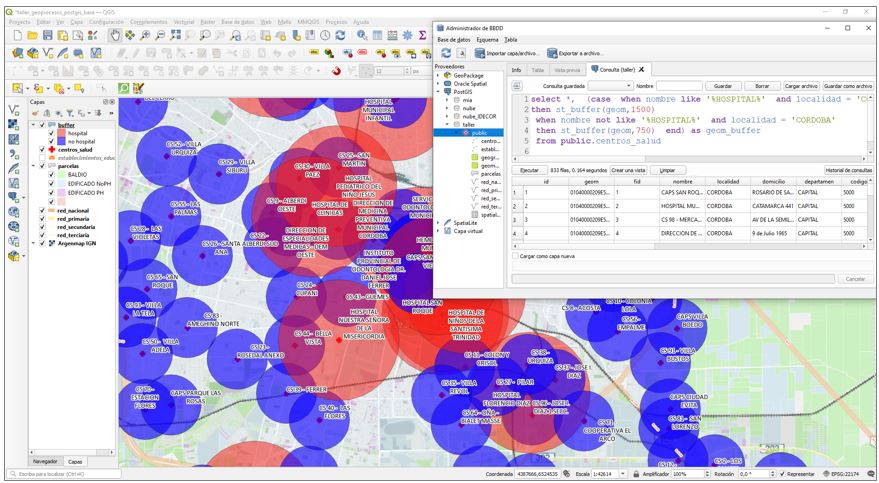
Task: Open the Tabla menu in DB Manager
Action: [510, 40]
